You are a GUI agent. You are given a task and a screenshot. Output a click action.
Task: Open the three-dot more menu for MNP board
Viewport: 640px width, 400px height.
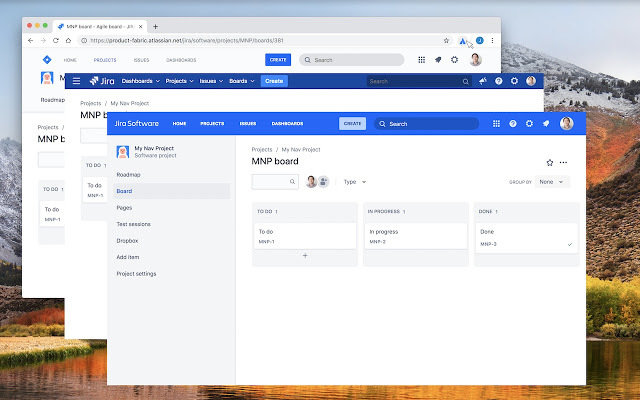(x=563, y=162)
